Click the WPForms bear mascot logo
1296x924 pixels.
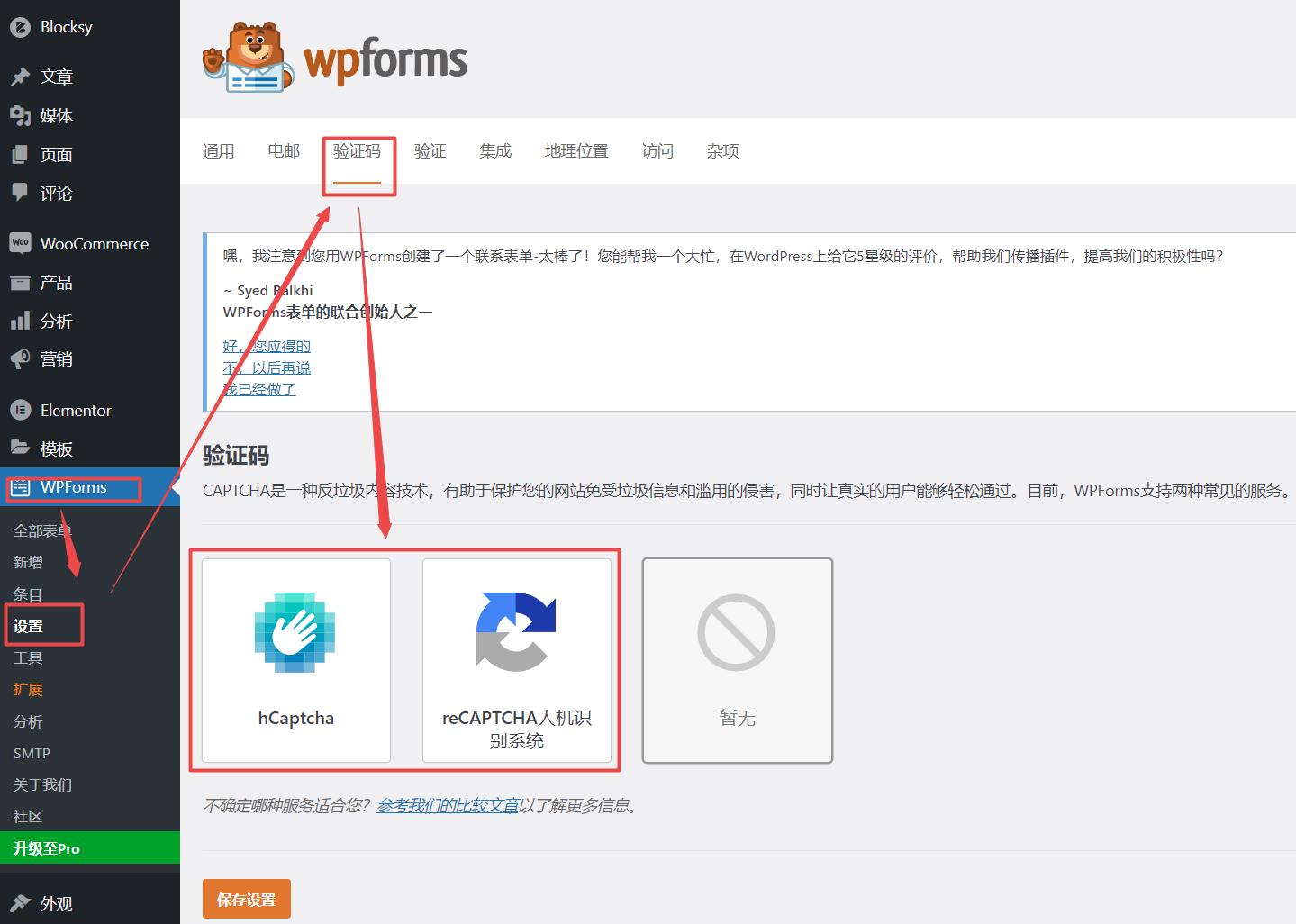(248, 59)
